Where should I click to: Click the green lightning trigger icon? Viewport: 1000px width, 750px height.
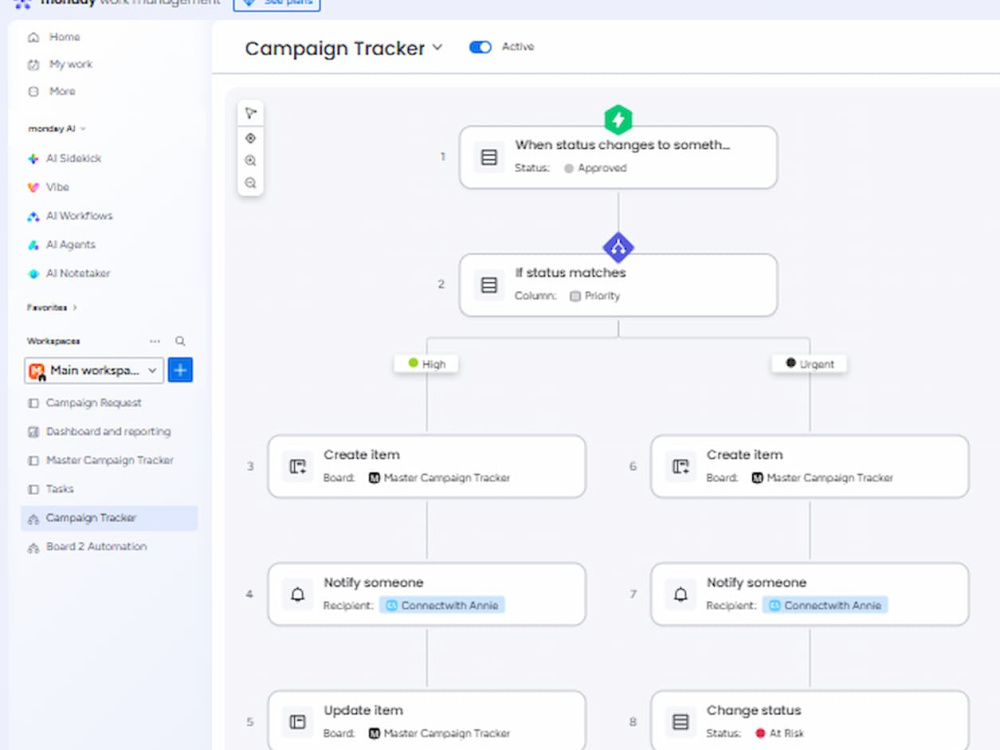point(618,119)
